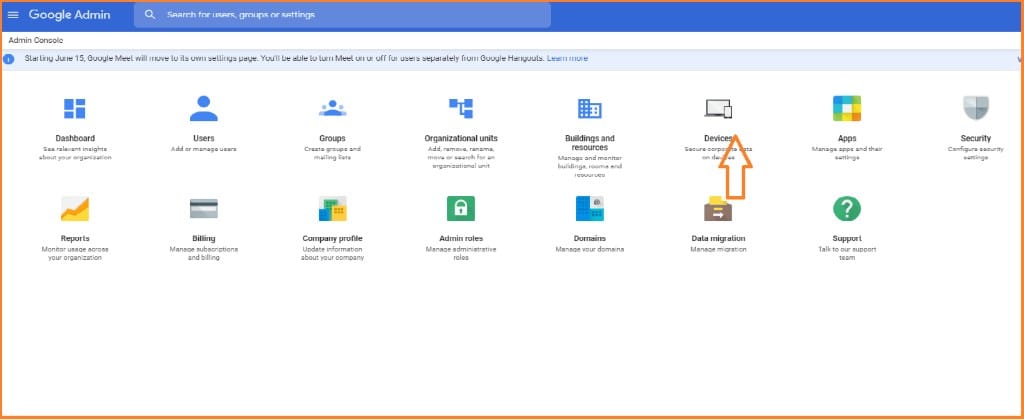The height and width of the screenshot is (420, 1024).
Task: Expand the Meet announcement banner chevron
Action: click(x=1017, y=59)
